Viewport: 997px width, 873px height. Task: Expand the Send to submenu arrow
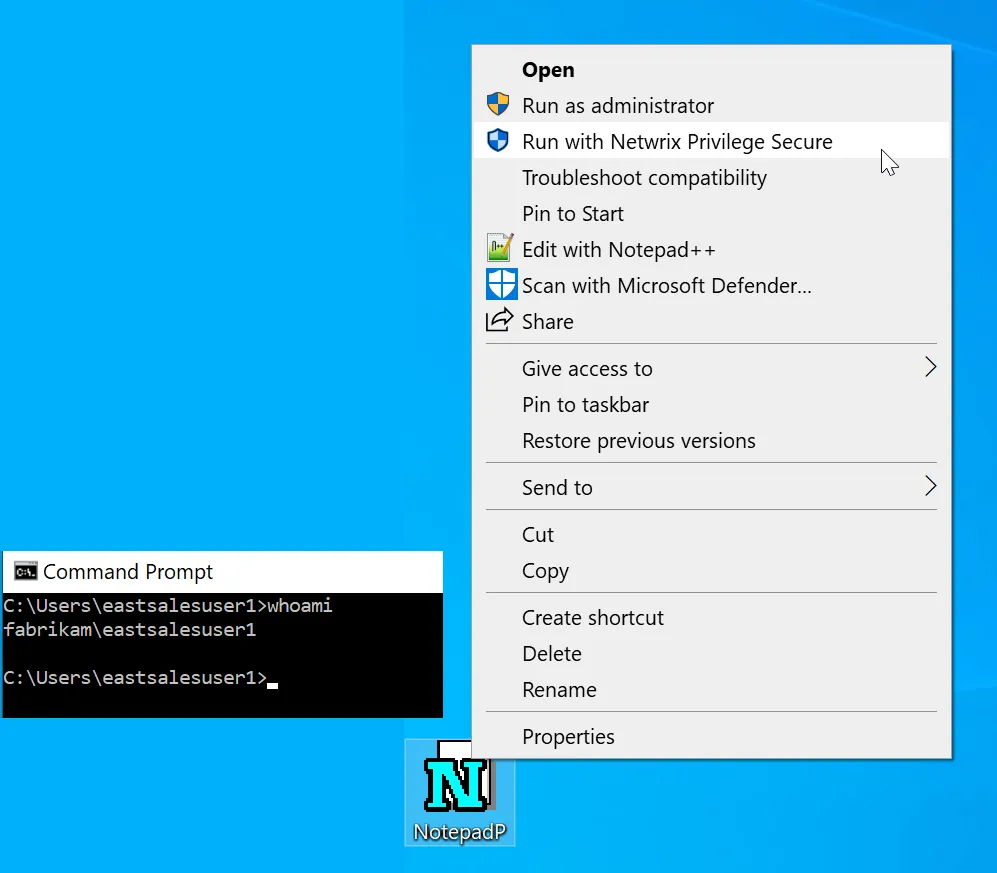tap(930, 486)
